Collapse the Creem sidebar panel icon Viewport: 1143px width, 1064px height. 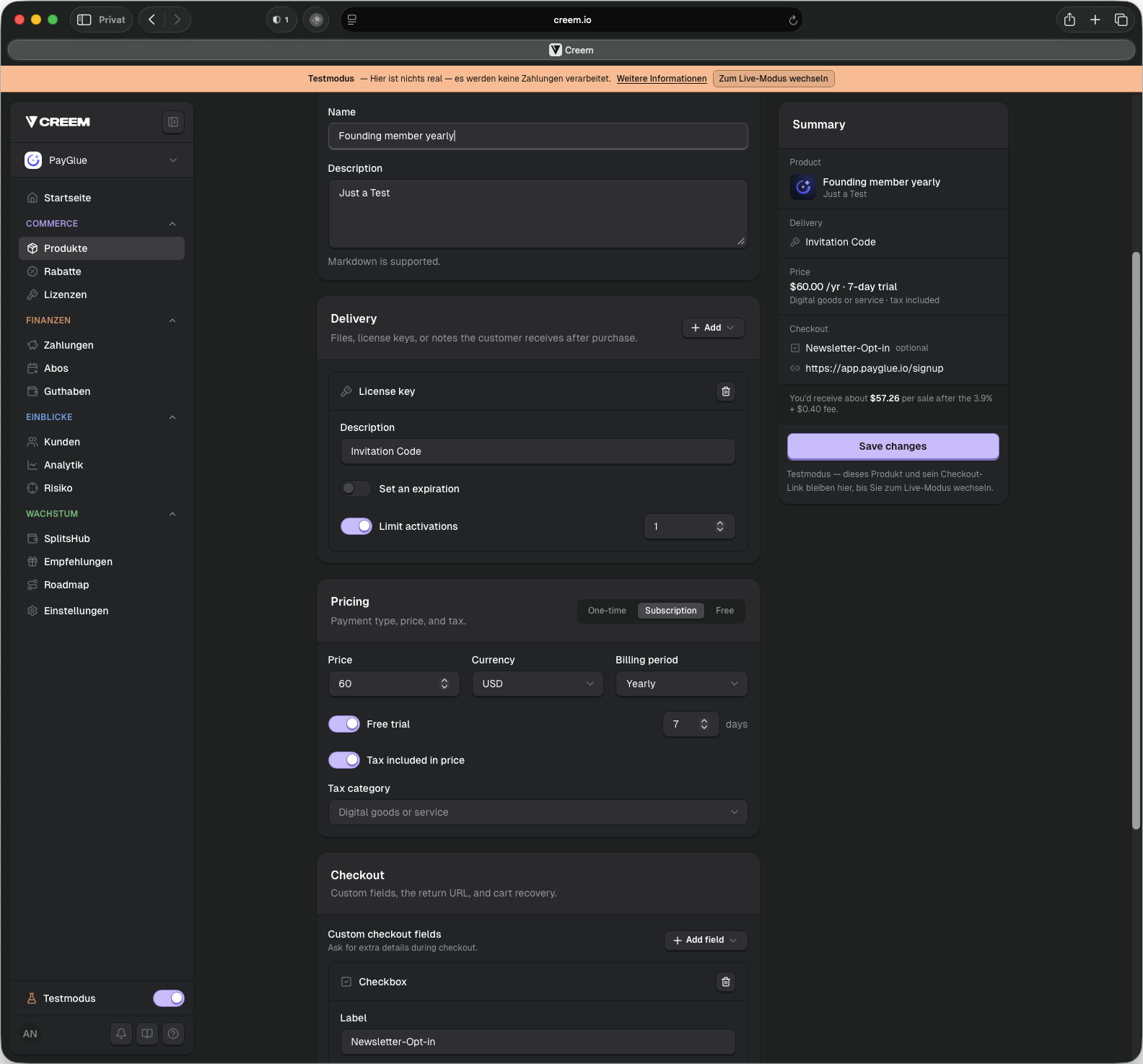pos(173,122)
